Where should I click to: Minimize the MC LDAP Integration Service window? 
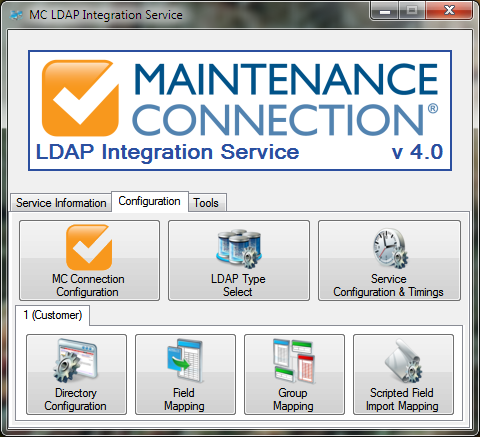pos(384,12)
